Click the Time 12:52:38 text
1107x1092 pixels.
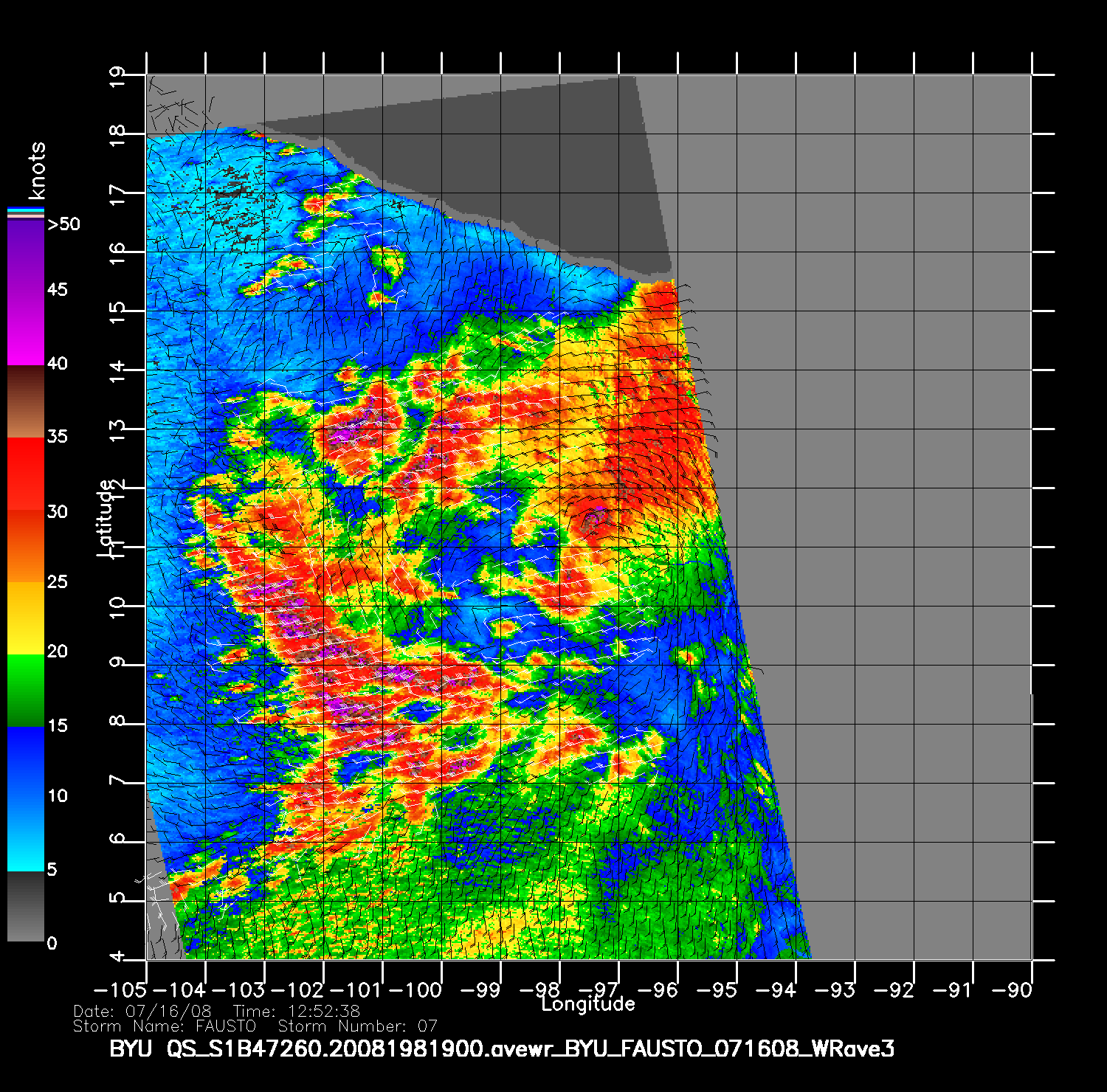(297, 1012)
